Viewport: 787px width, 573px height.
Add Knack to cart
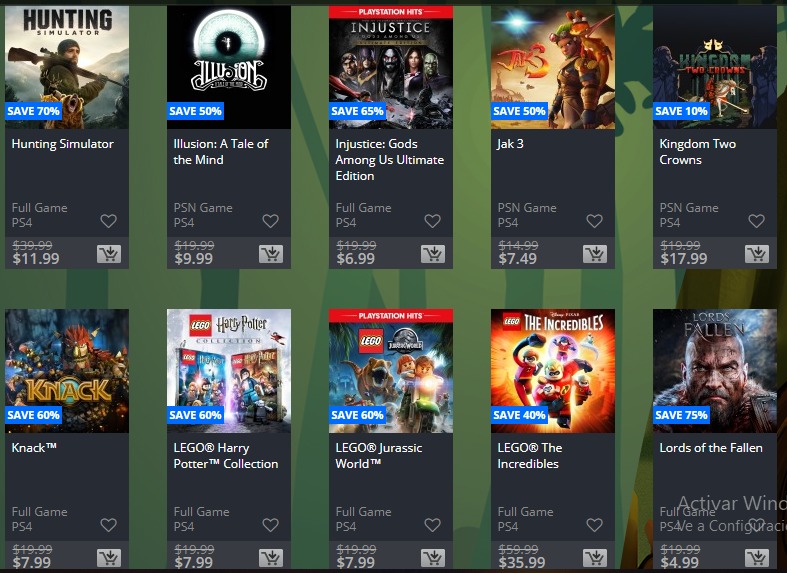(x=109, y=557)
